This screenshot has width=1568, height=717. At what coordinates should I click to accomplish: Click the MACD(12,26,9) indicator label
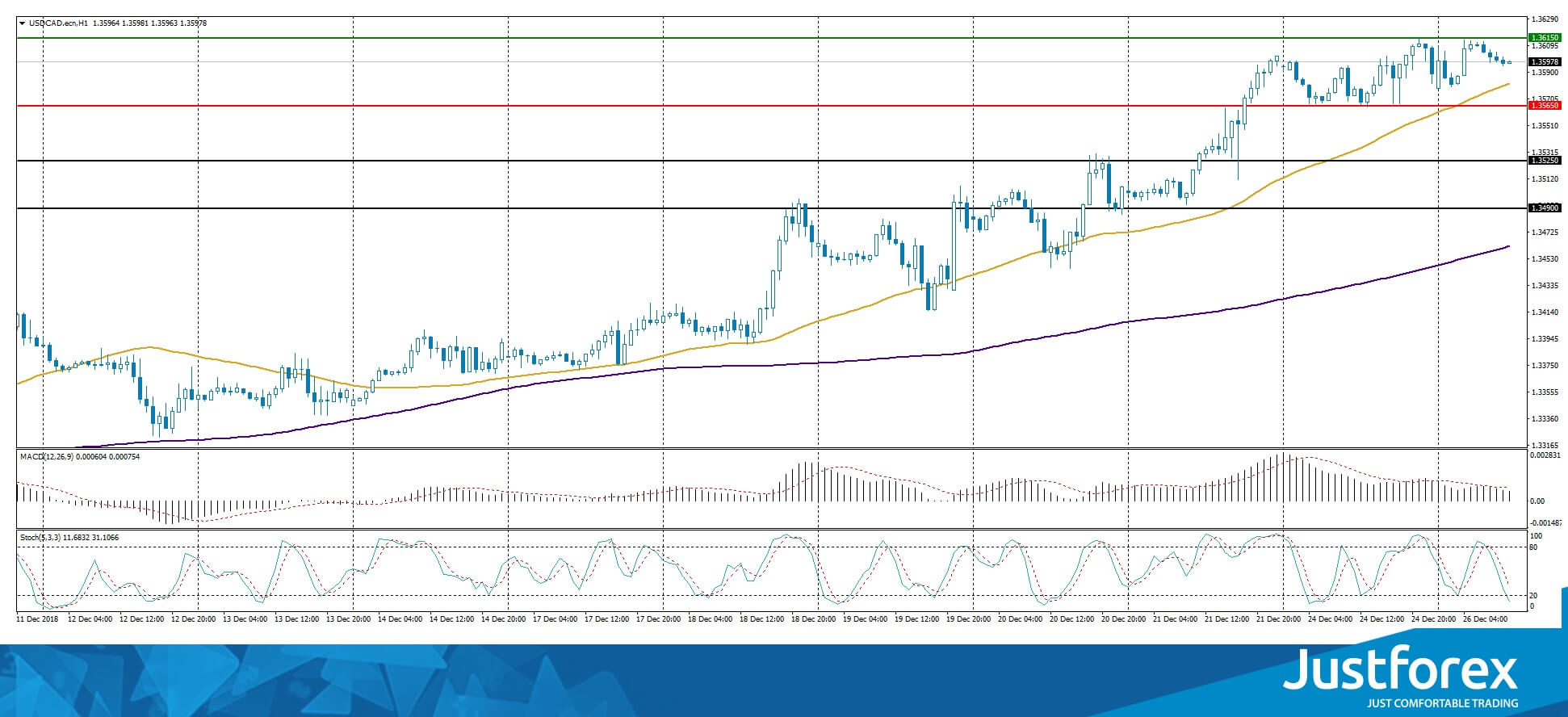pos(46,457)
